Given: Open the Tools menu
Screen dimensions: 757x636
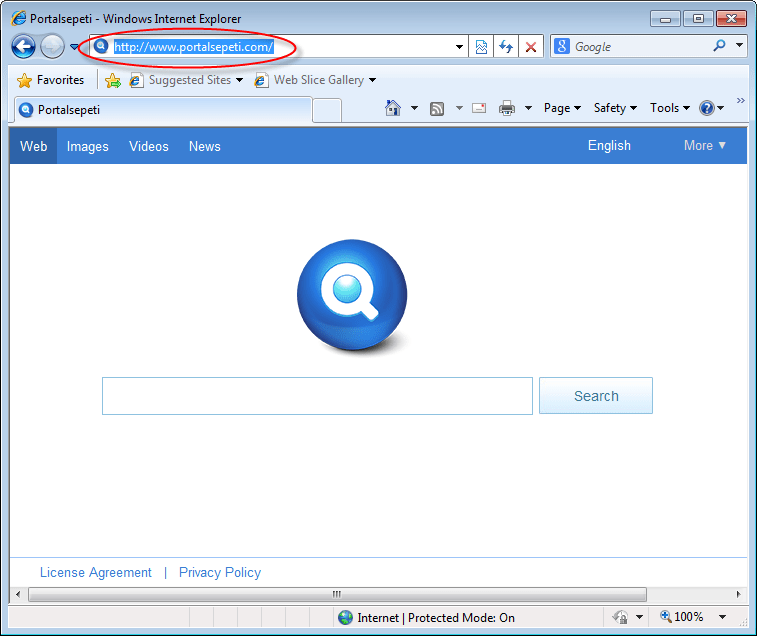Looking at the screenshot, I should tap(670, 108).
